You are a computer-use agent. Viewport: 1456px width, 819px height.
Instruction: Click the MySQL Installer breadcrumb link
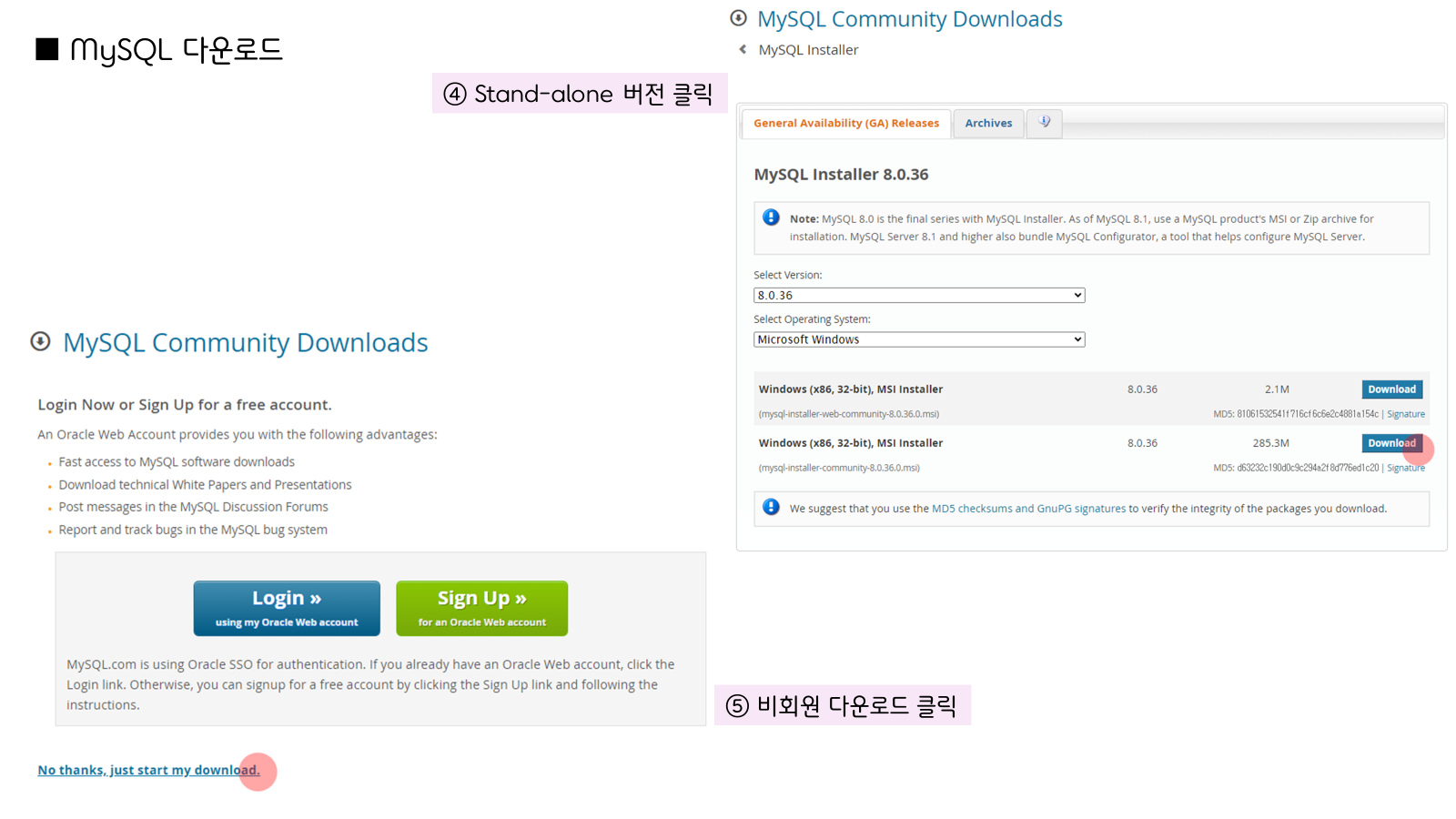[808, 50]
